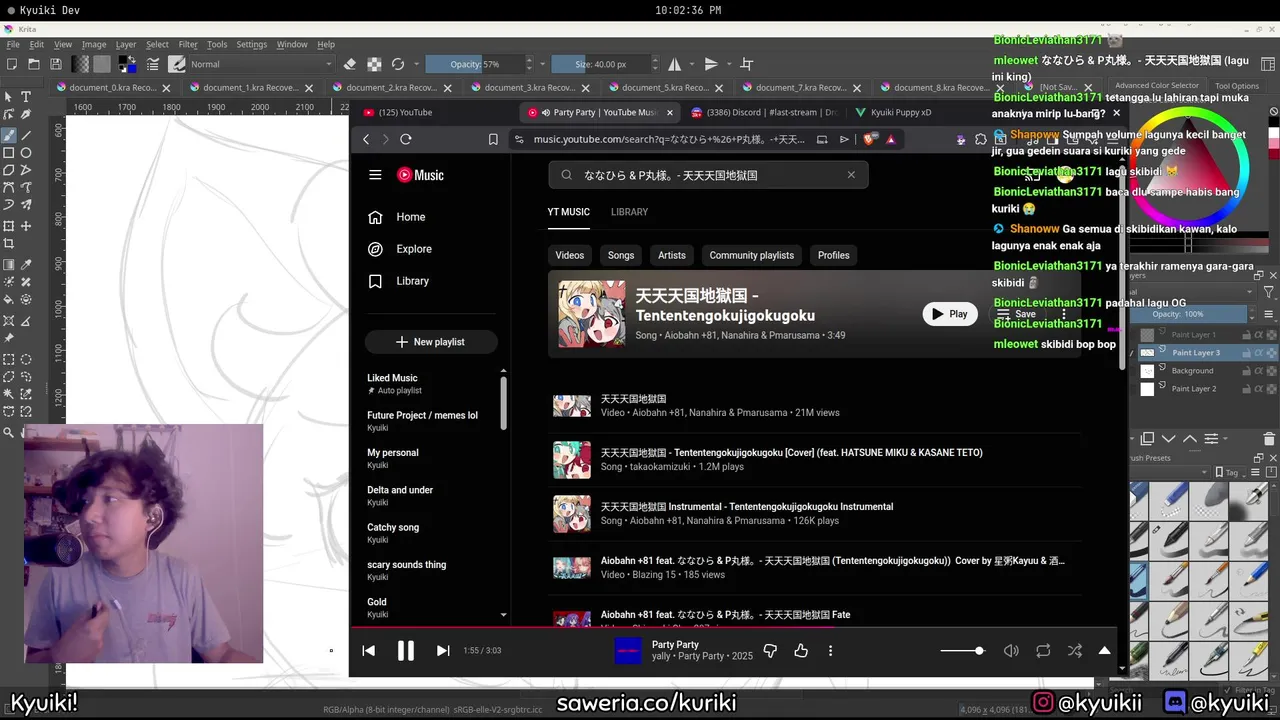1280x720 pixels.
Task: Switch to LIBRARY tab in YouTube Music
Action: tap(629, 212)
